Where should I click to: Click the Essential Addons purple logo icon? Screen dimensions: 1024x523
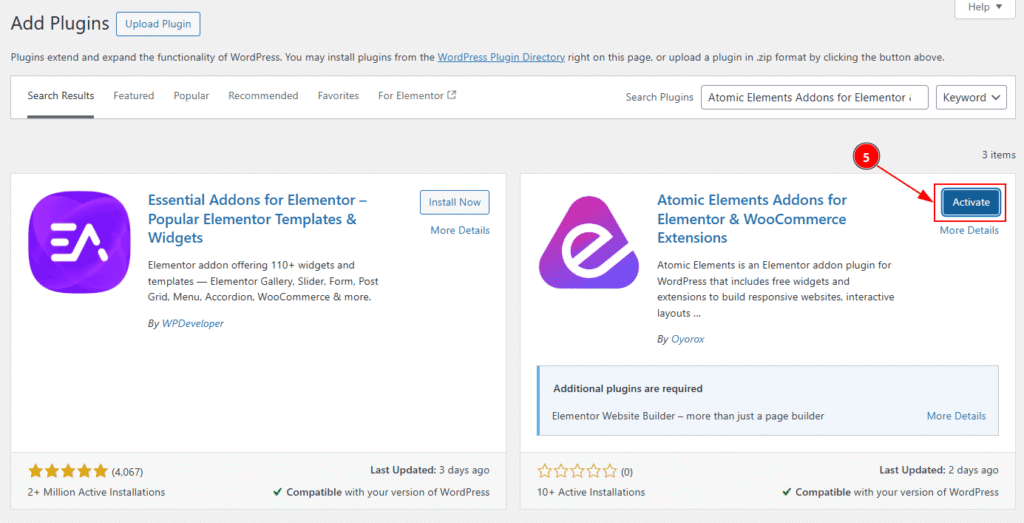(80, 242)
